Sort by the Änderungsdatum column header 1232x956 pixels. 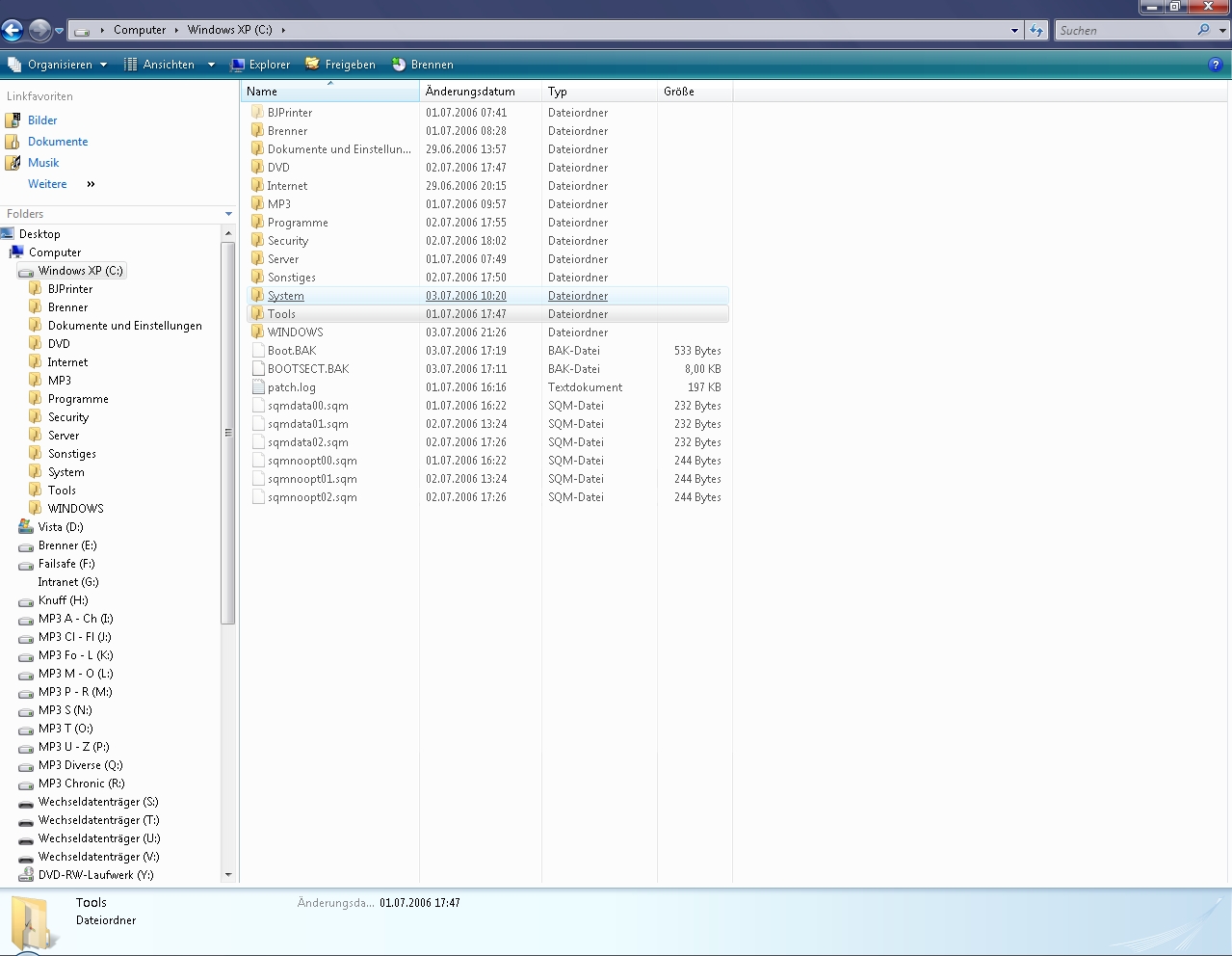point(481,92)
